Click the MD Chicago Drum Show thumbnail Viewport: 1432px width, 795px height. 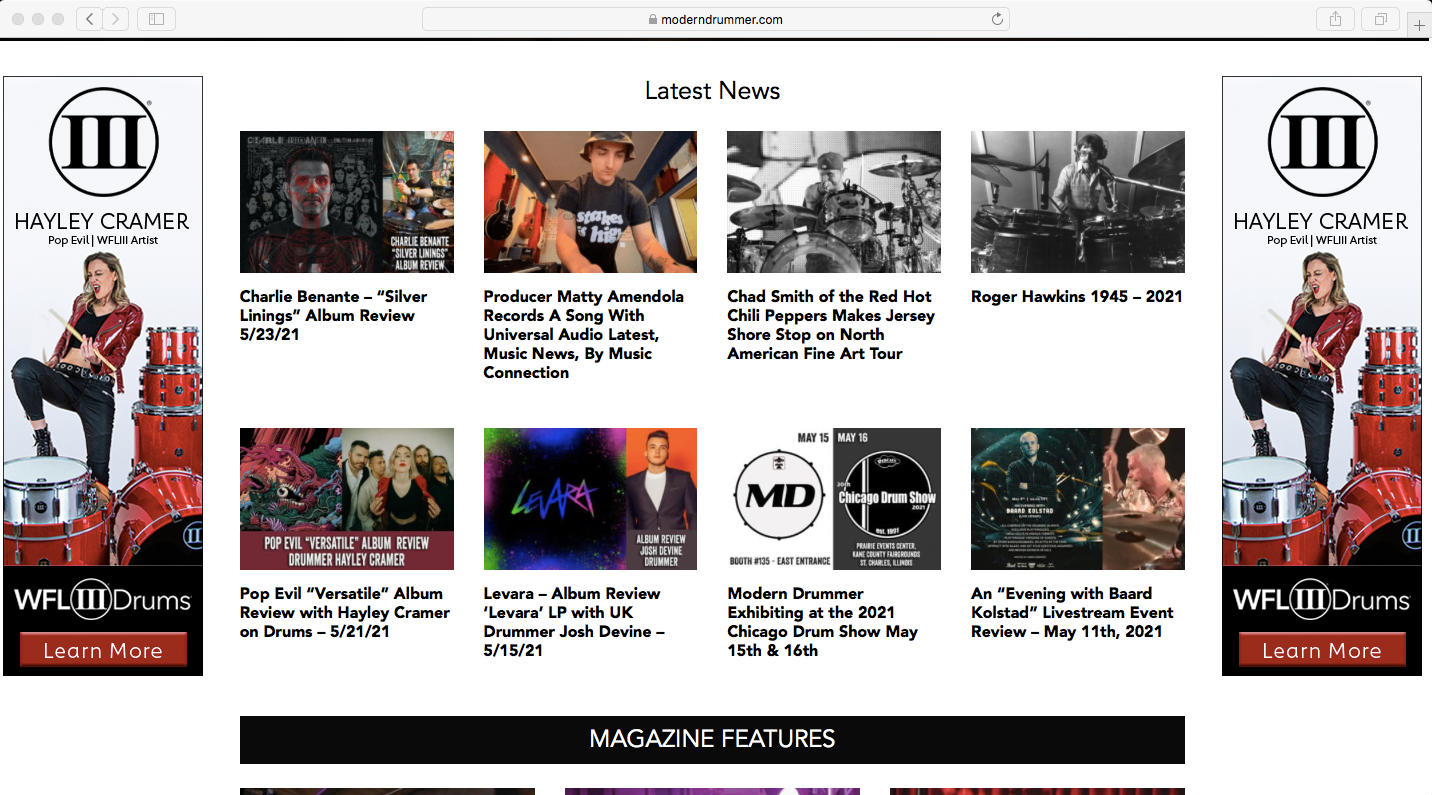pos(834,499)
